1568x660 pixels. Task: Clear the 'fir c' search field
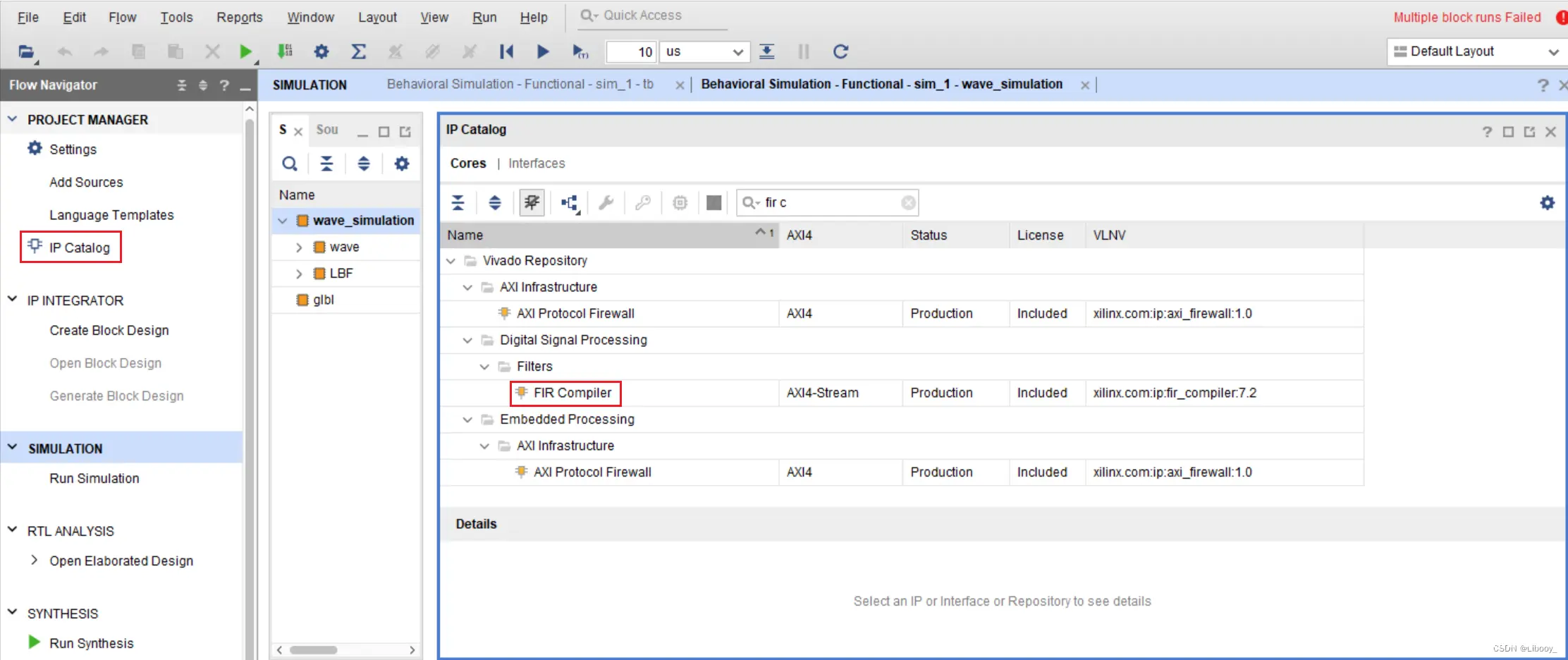(909, 203)
